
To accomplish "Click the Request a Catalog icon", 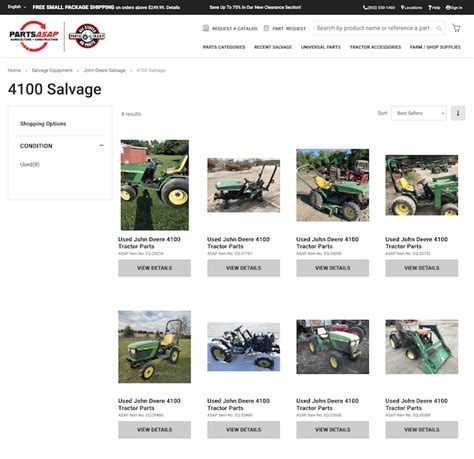I will (206, 28).
